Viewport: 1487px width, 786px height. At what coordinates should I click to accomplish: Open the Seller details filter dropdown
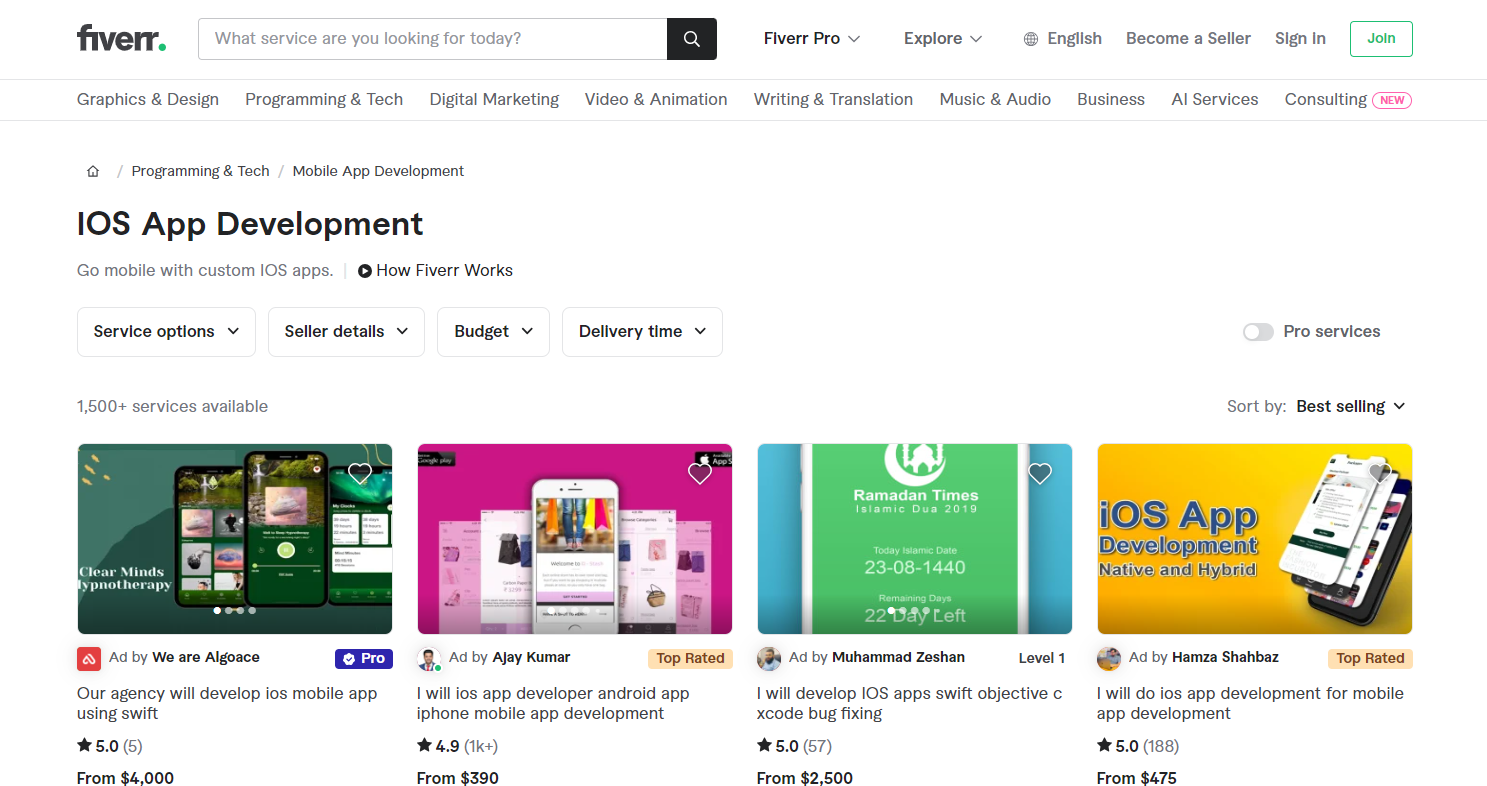[346, 332]
